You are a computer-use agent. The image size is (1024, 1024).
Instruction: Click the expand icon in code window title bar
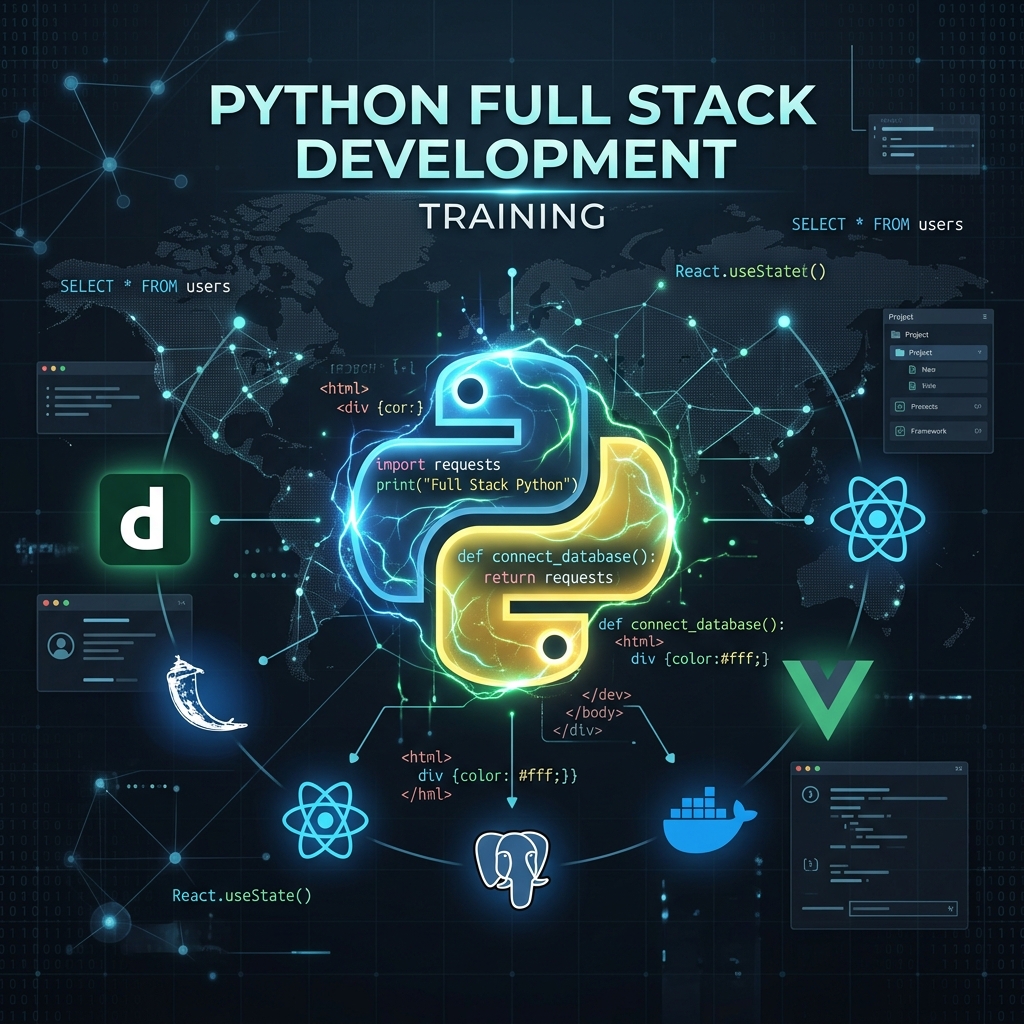pos(958,769)
